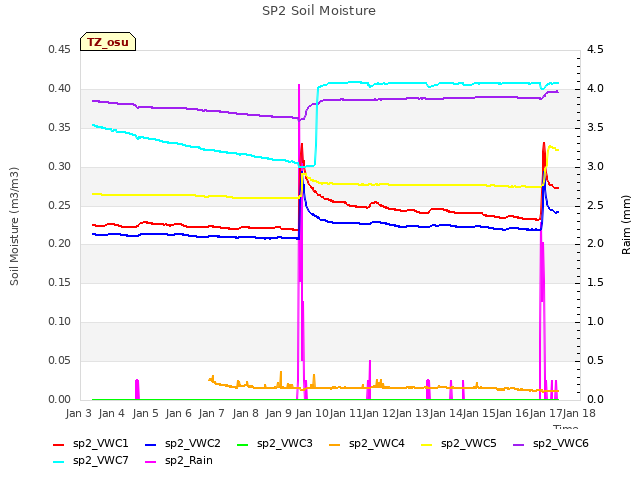The width and height of the screenshot is (640, 480).
Task: Select the sp2_VWC7 legend label
Action: click(x=100, y=461)
